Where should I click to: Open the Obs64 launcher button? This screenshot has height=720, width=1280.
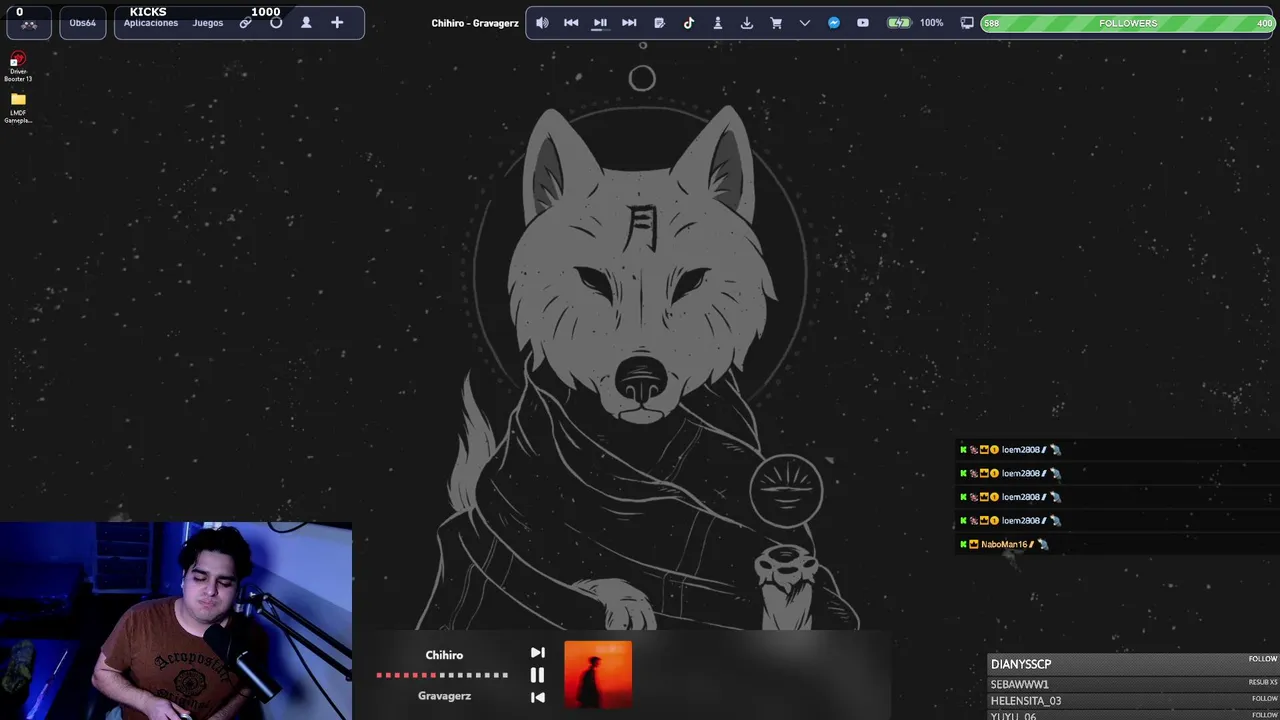coord(83,23)
